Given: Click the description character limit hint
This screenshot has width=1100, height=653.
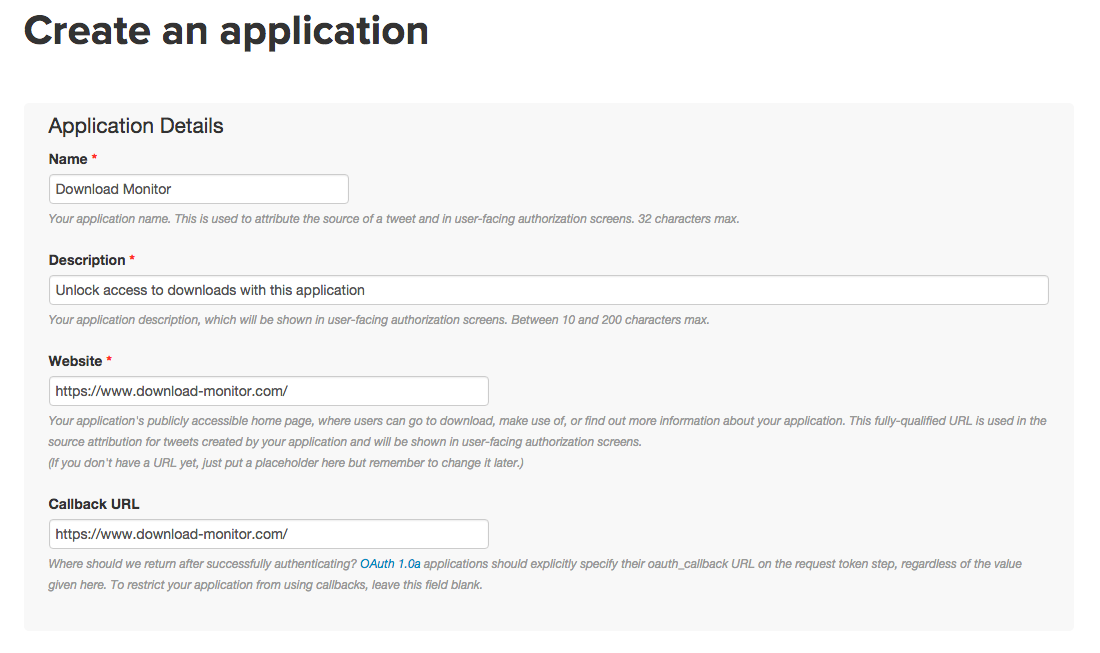Looking at the screenshot, I should pos(379,320).
